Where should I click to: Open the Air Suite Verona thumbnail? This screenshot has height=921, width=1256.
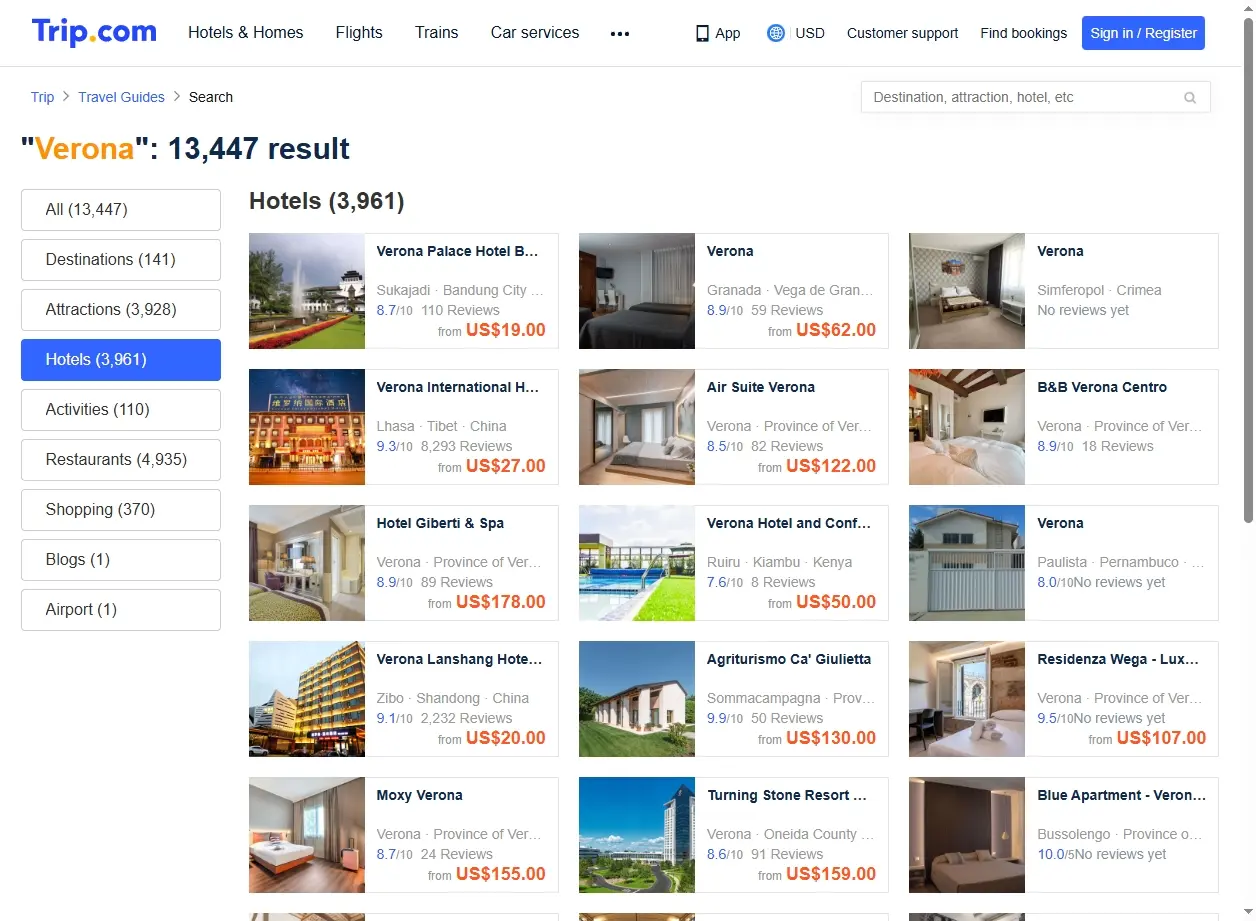[637, 427]
